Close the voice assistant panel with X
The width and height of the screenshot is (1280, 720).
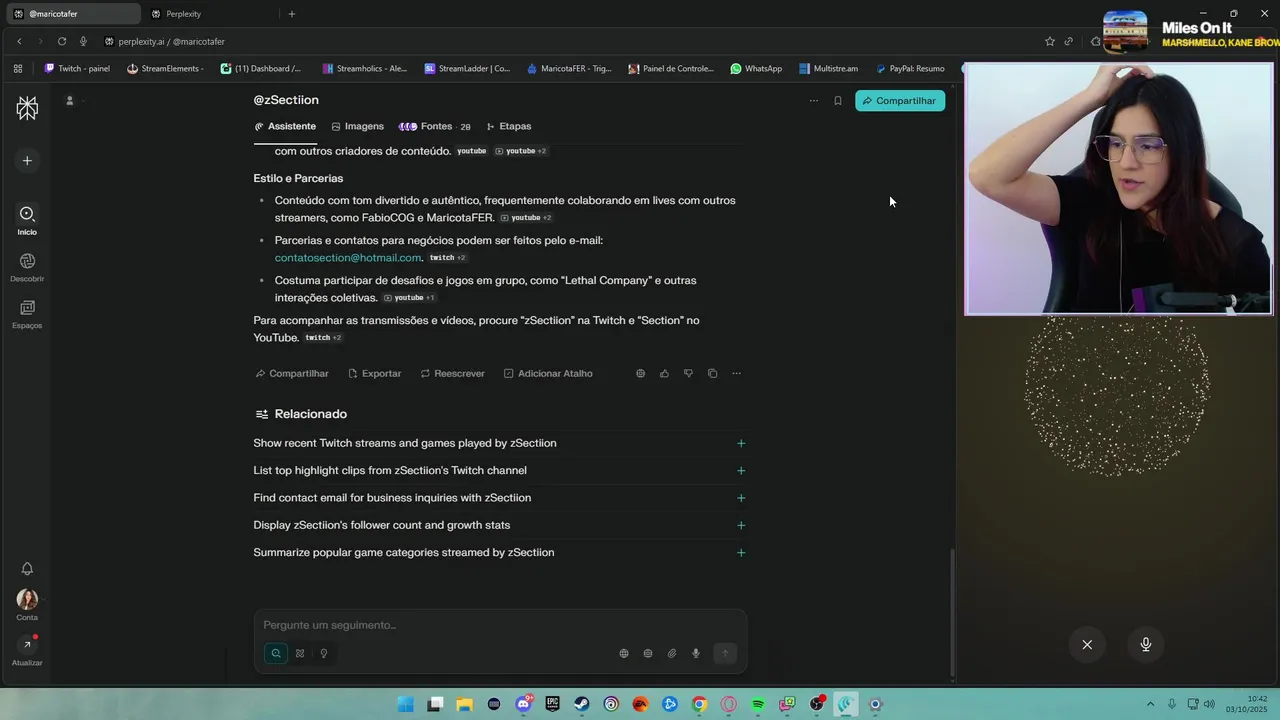1087,645
